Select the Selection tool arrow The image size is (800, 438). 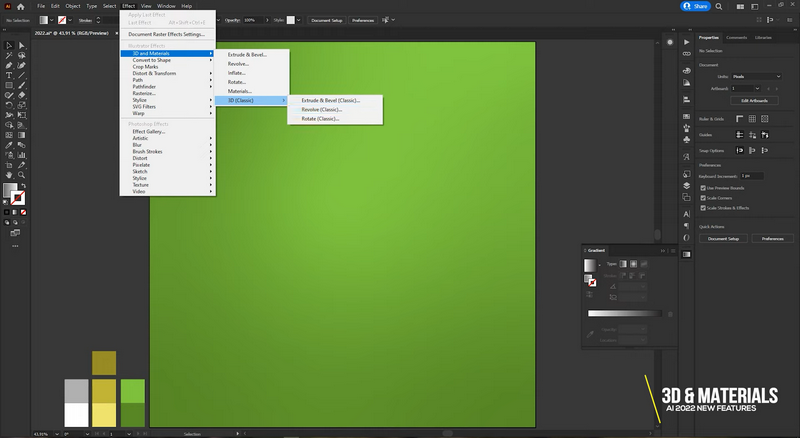9,45
